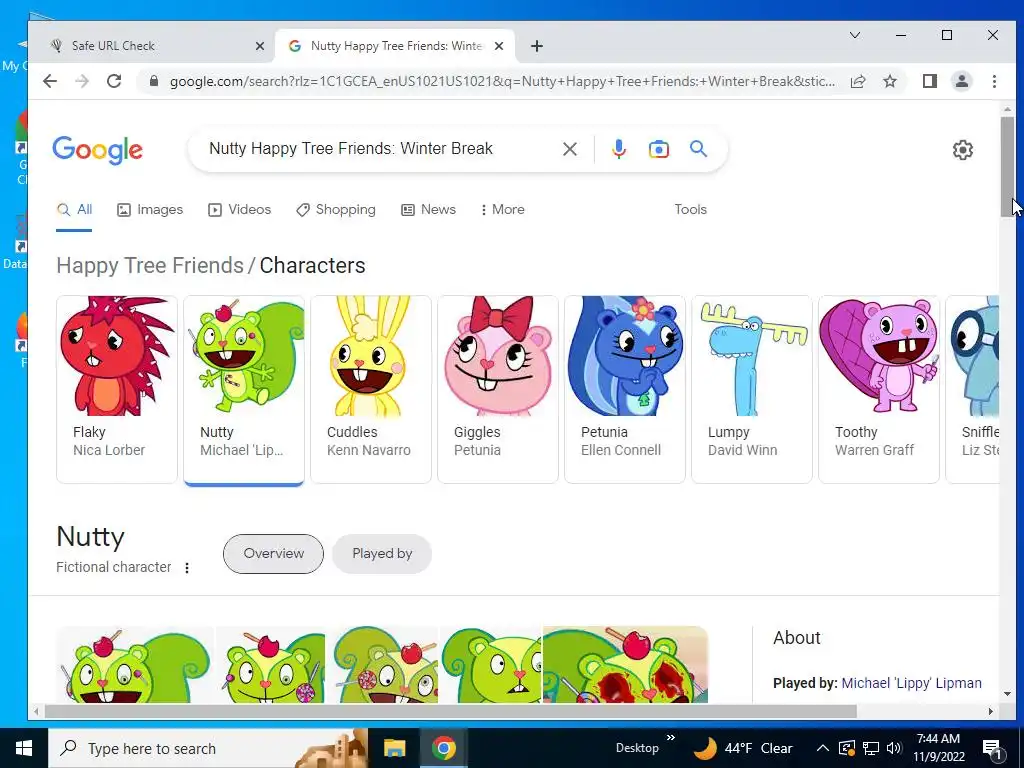Open the Chrome tab search chevron

tap(854, 35)
